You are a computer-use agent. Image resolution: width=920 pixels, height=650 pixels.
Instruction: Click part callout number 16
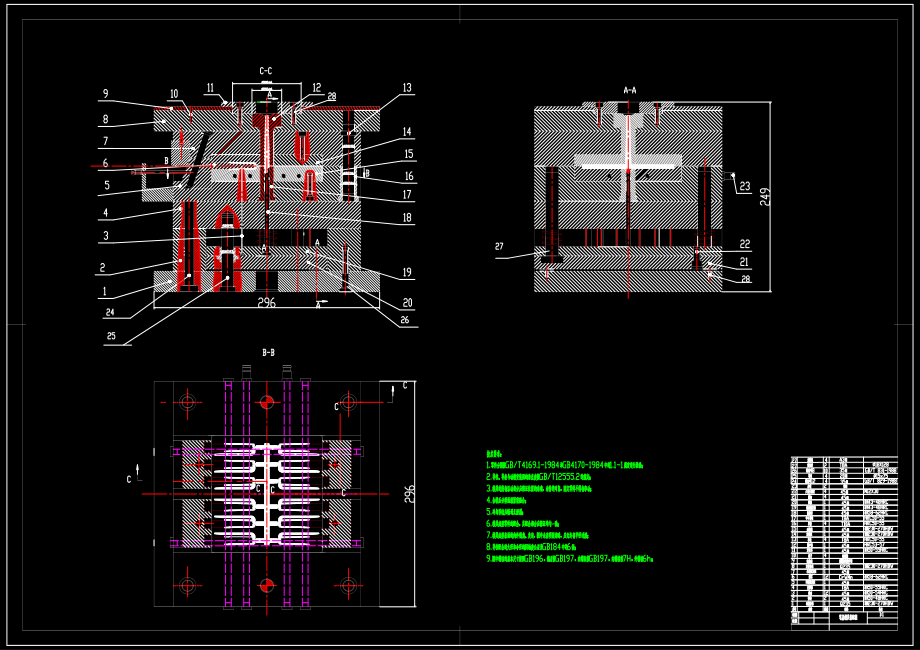(x=409, y=176)
